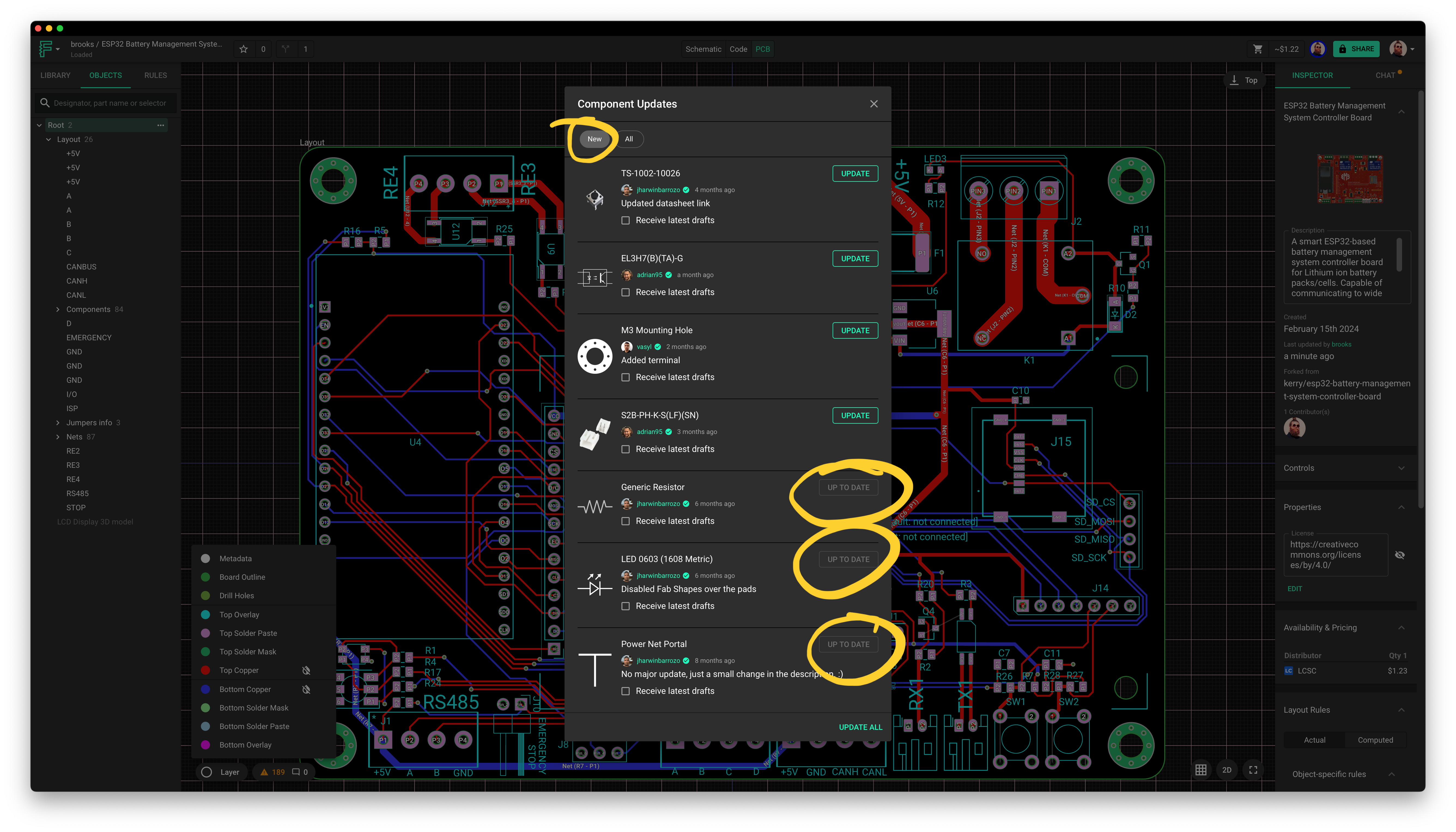Open the user avatar menu
The height and width of the screenshot is (832, 1456).
(x=1402, y=49)
